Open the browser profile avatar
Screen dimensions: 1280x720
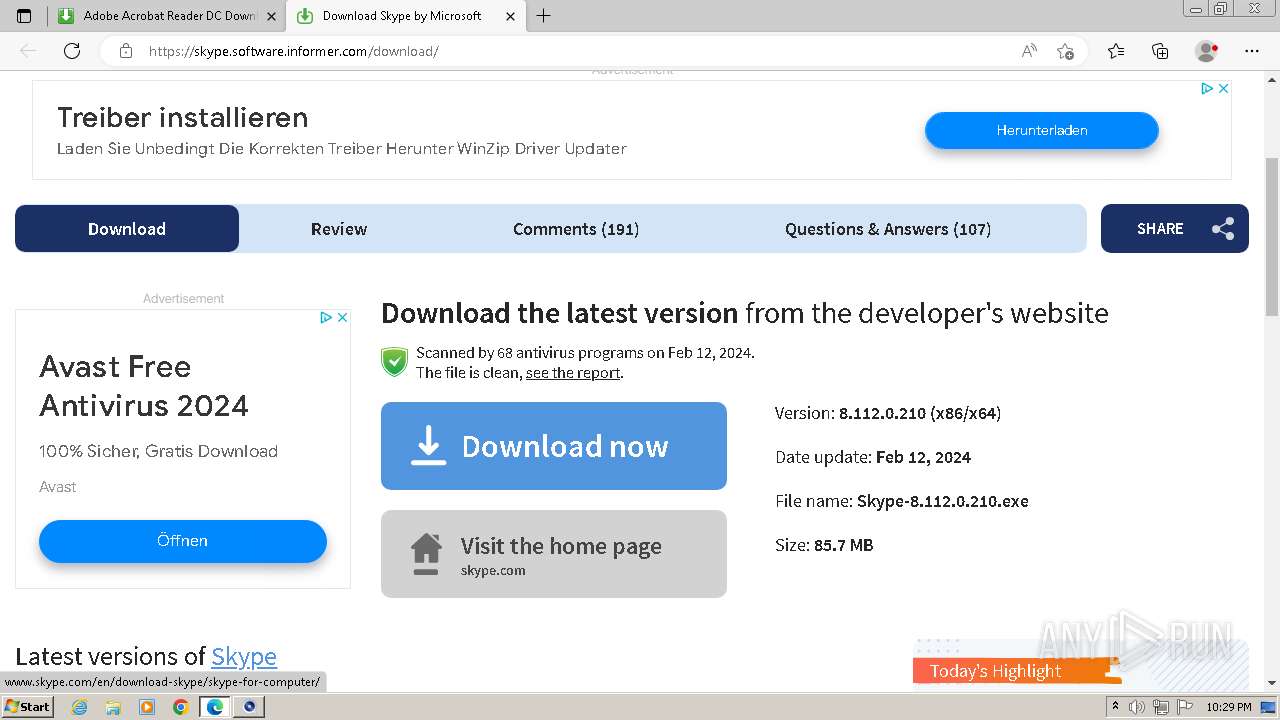[1206, 51]
